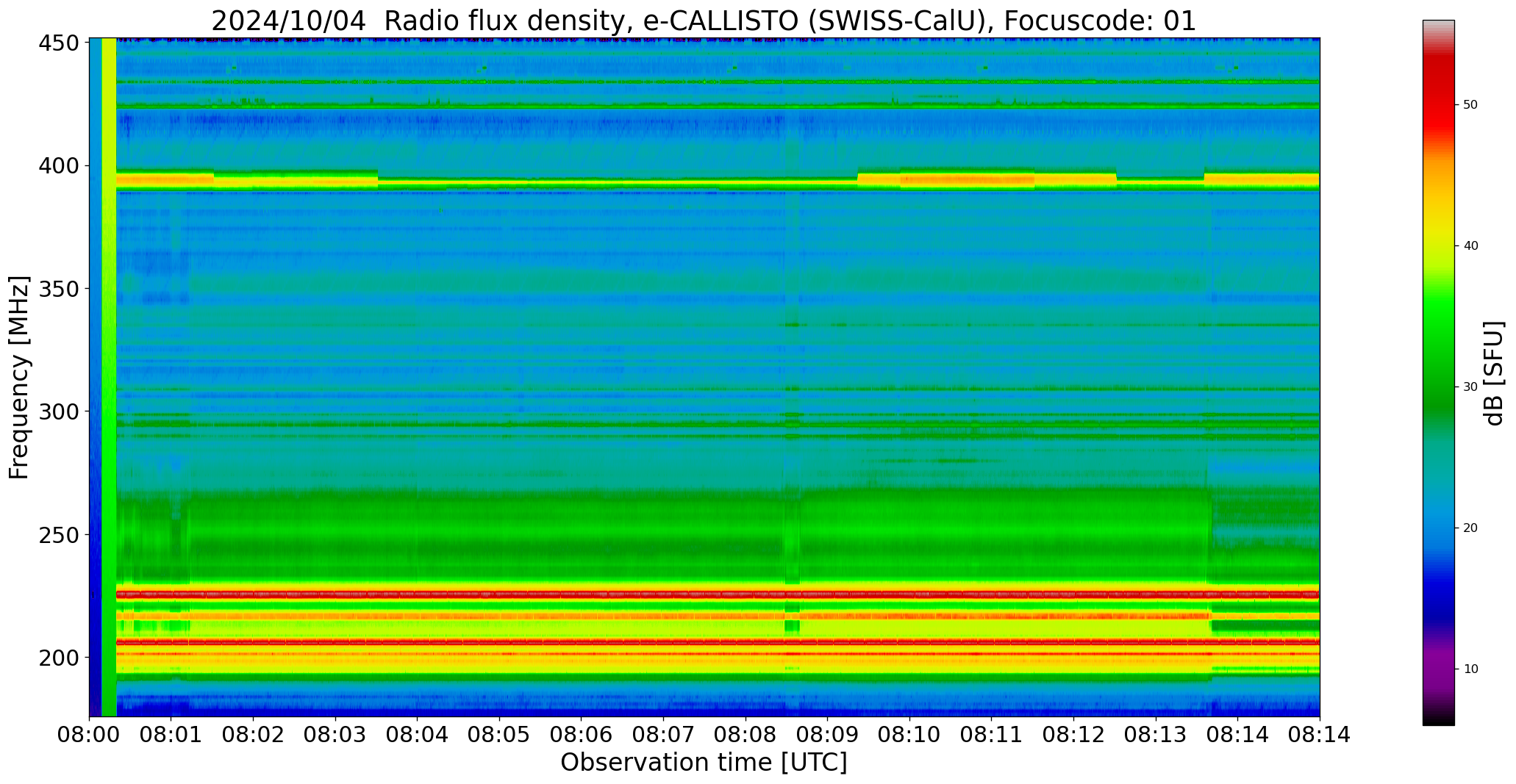The image size is (1516, 784).
Task: Click the 300 frequency tick label
Action: pos(59,411)
